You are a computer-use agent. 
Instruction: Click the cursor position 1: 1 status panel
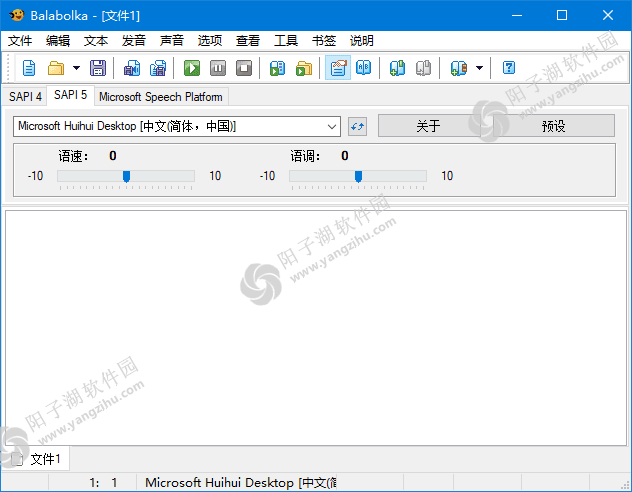click(x=93, y=482)
